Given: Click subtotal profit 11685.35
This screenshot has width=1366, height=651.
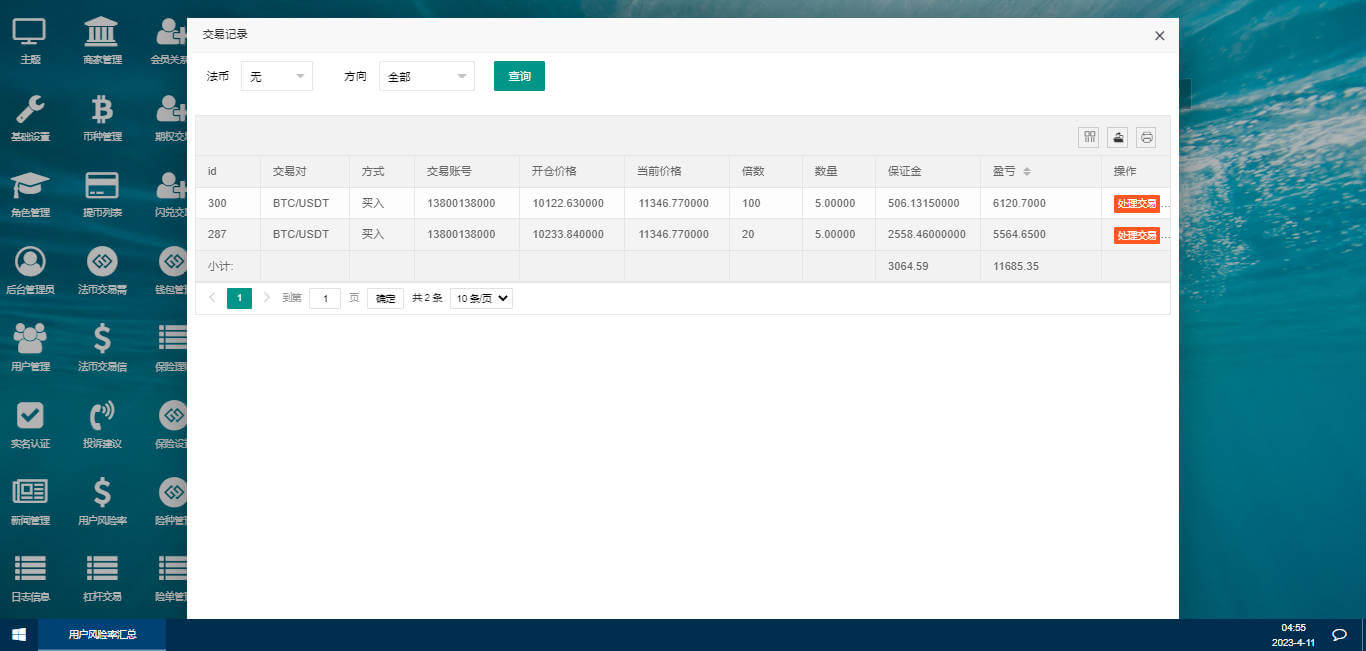Looking at the screenshot, I should click(x=1016, y=266).
